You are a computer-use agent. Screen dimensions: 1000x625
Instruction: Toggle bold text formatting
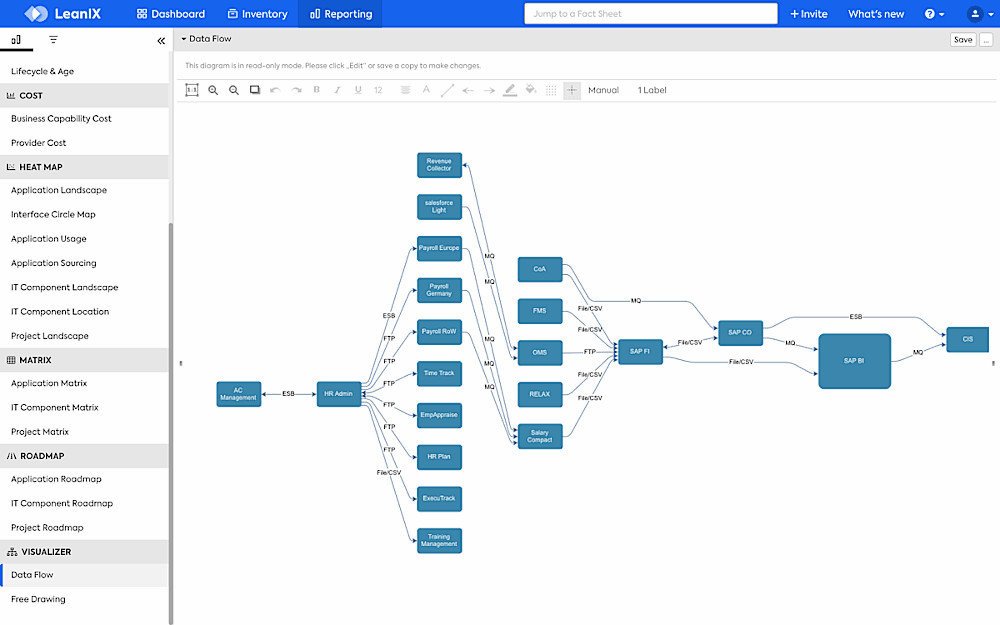[316, 90]
